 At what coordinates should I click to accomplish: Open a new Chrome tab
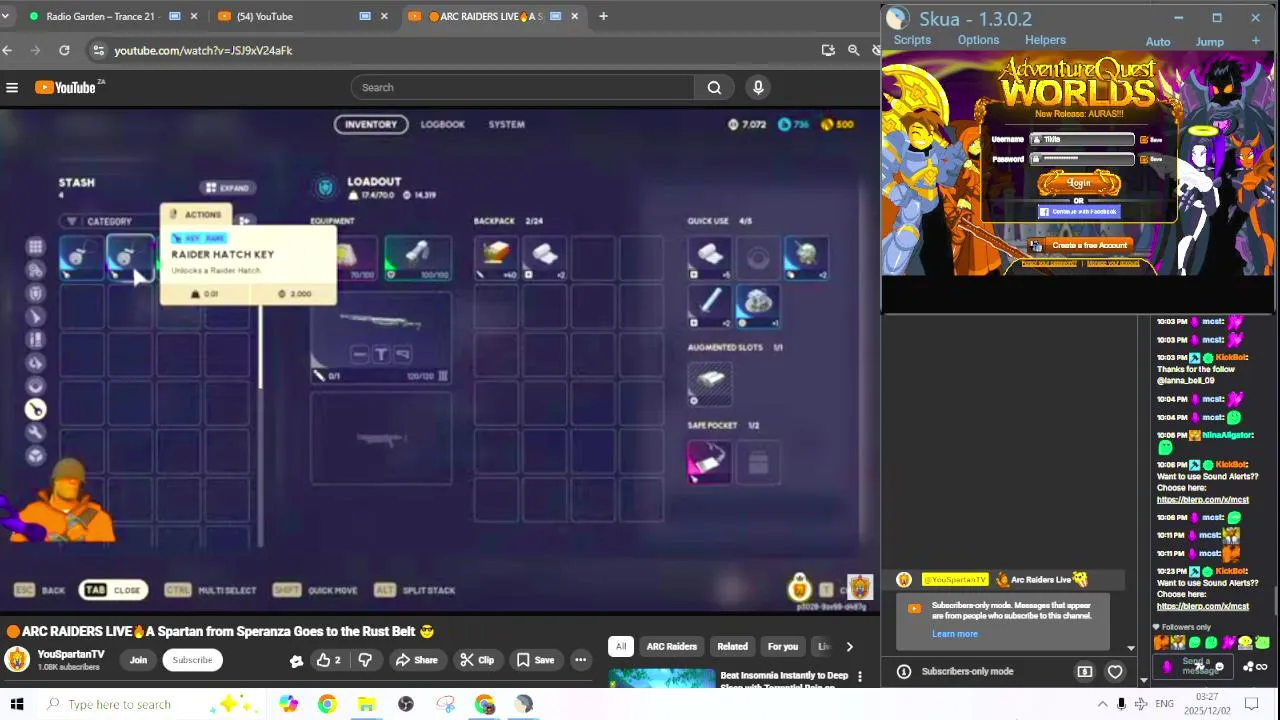tap(603, 16)
